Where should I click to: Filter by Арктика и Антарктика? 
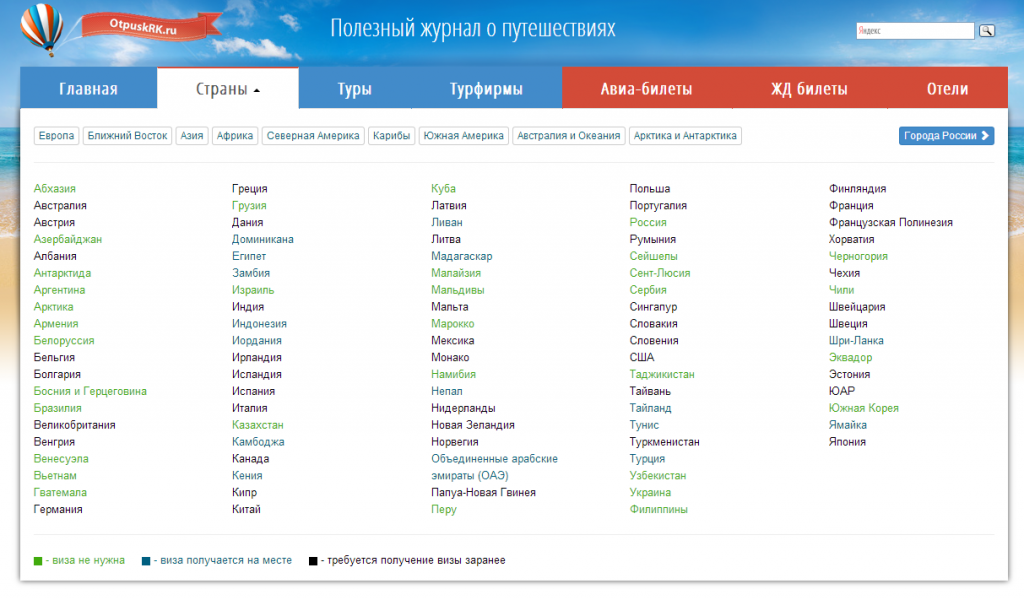tap(685, 136)
